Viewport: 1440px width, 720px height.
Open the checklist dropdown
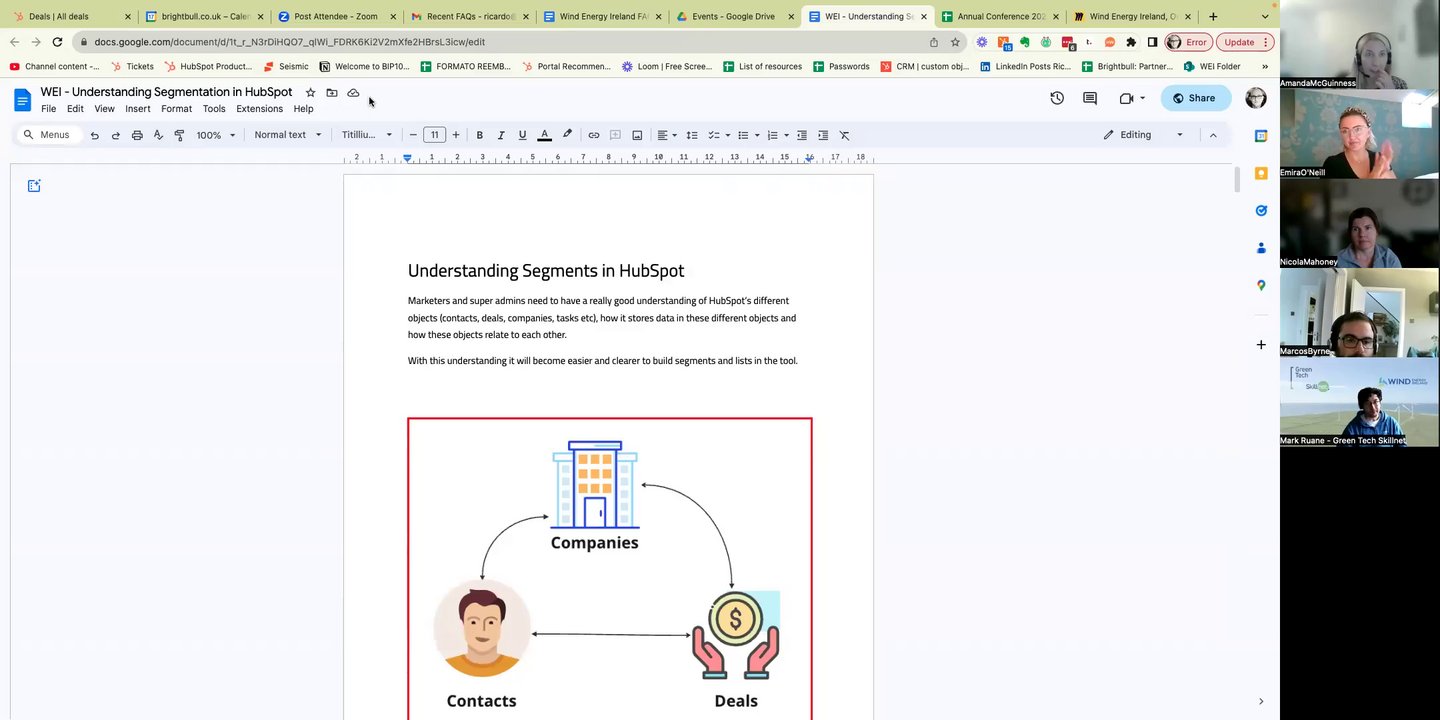(x=719, y=135)
